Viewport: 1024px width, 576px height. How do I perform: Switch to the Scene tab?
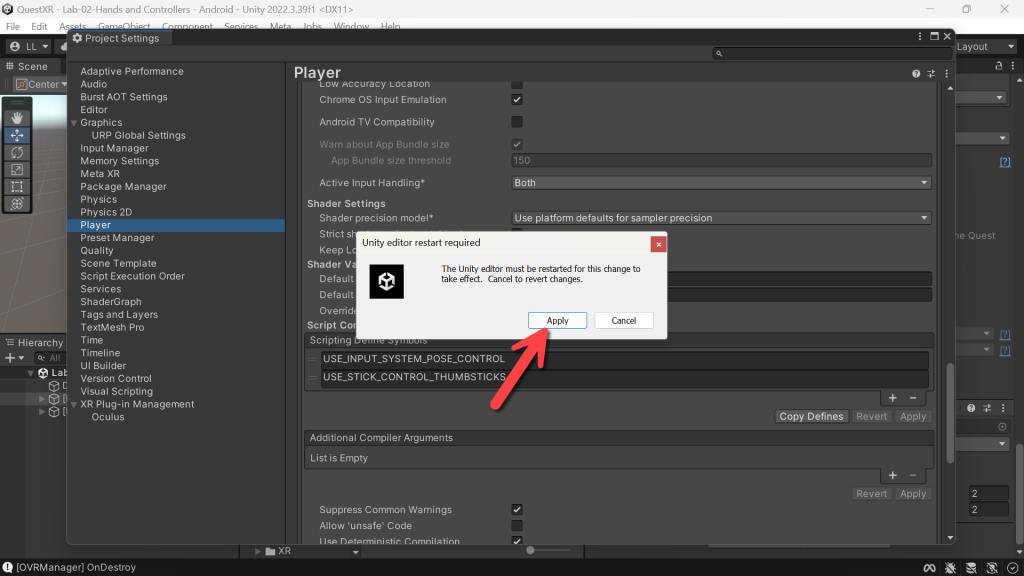[27, 67]
